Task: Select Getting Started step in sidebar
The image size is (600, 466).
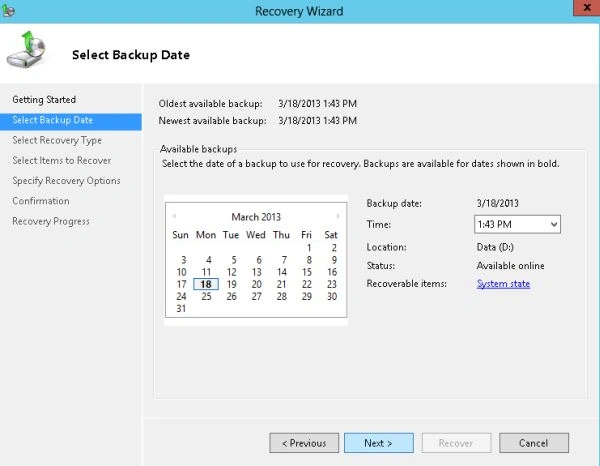Action: pyautogui.click(x=44, y=99)
